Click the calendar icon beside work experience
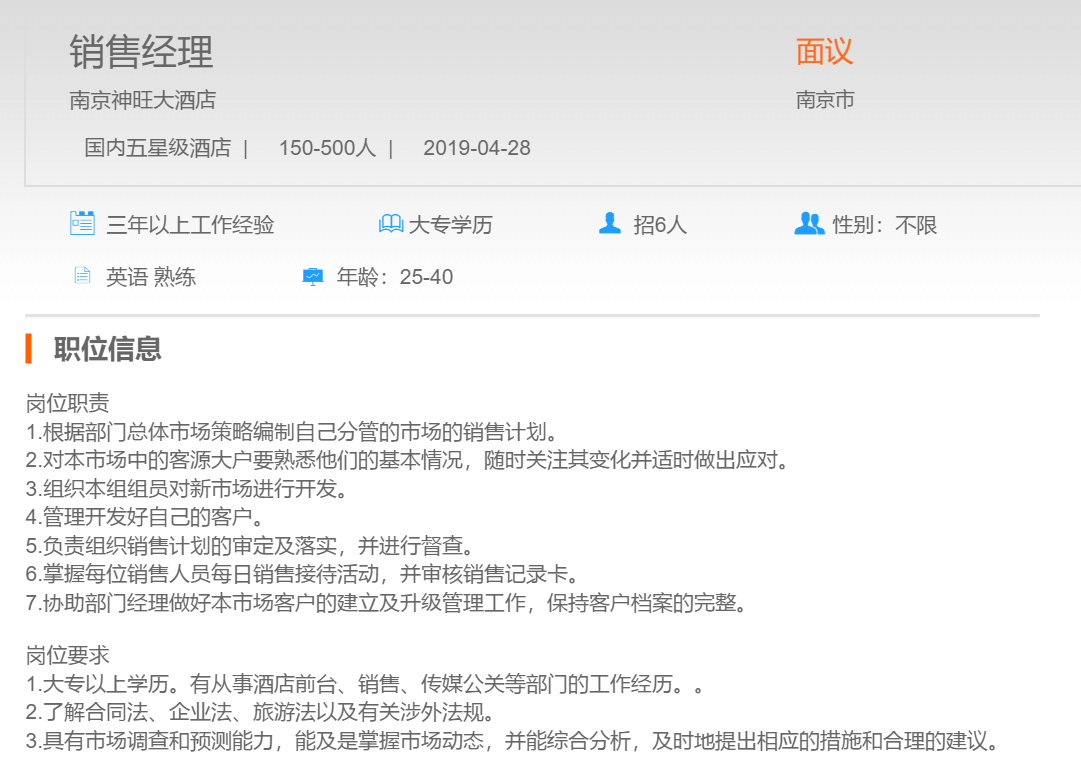Viewport: 1081px width, 758px height. point(82,223)
